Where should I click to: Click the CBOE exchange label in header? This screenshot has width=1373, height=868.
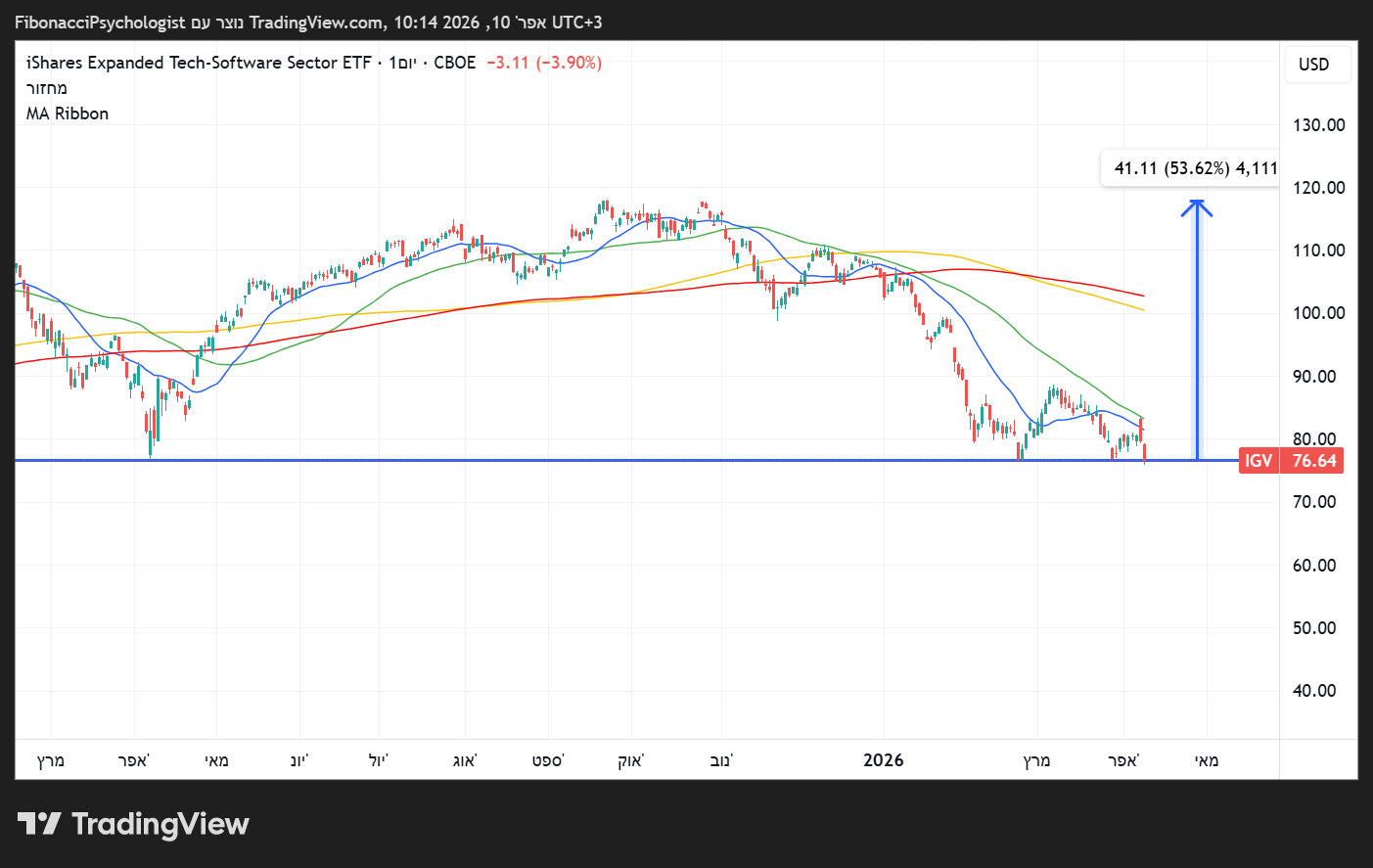pos(454,63)
